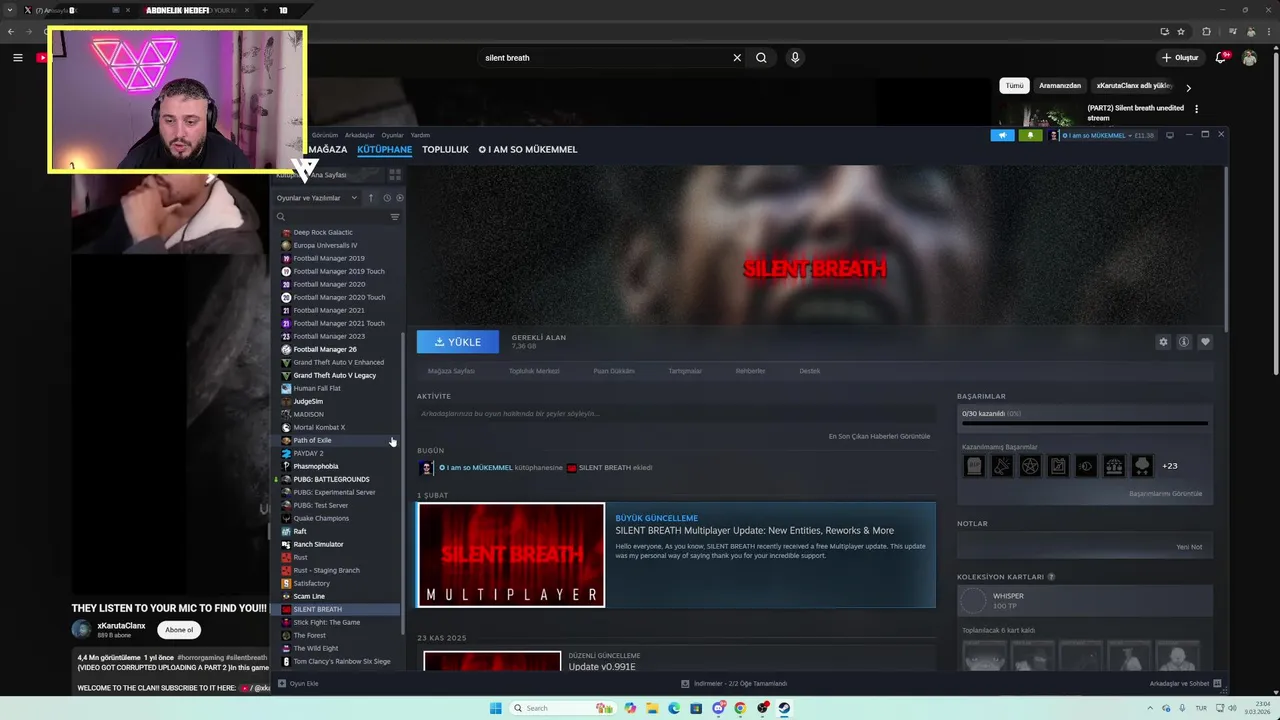Toggle ready-to-play filter icon in library sidebar
The image size is (1280, 720).
point(400,198)
